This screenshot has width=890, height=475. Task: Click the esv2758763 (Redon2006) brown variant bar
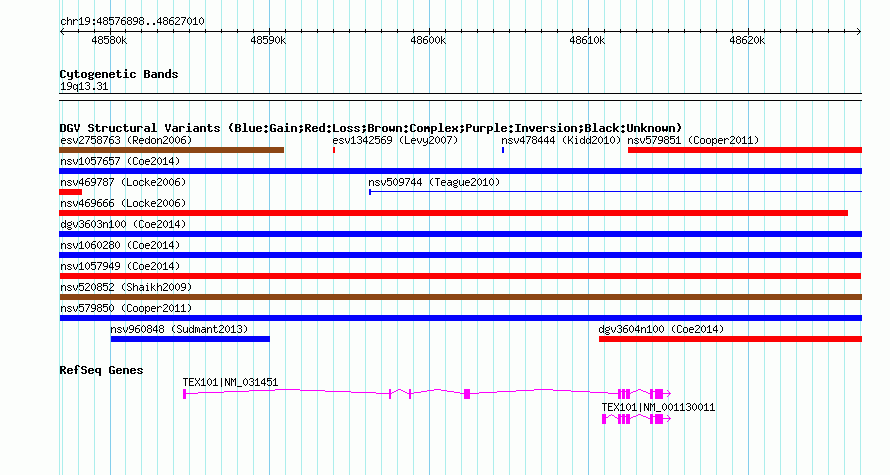click(x=171, y=150)
